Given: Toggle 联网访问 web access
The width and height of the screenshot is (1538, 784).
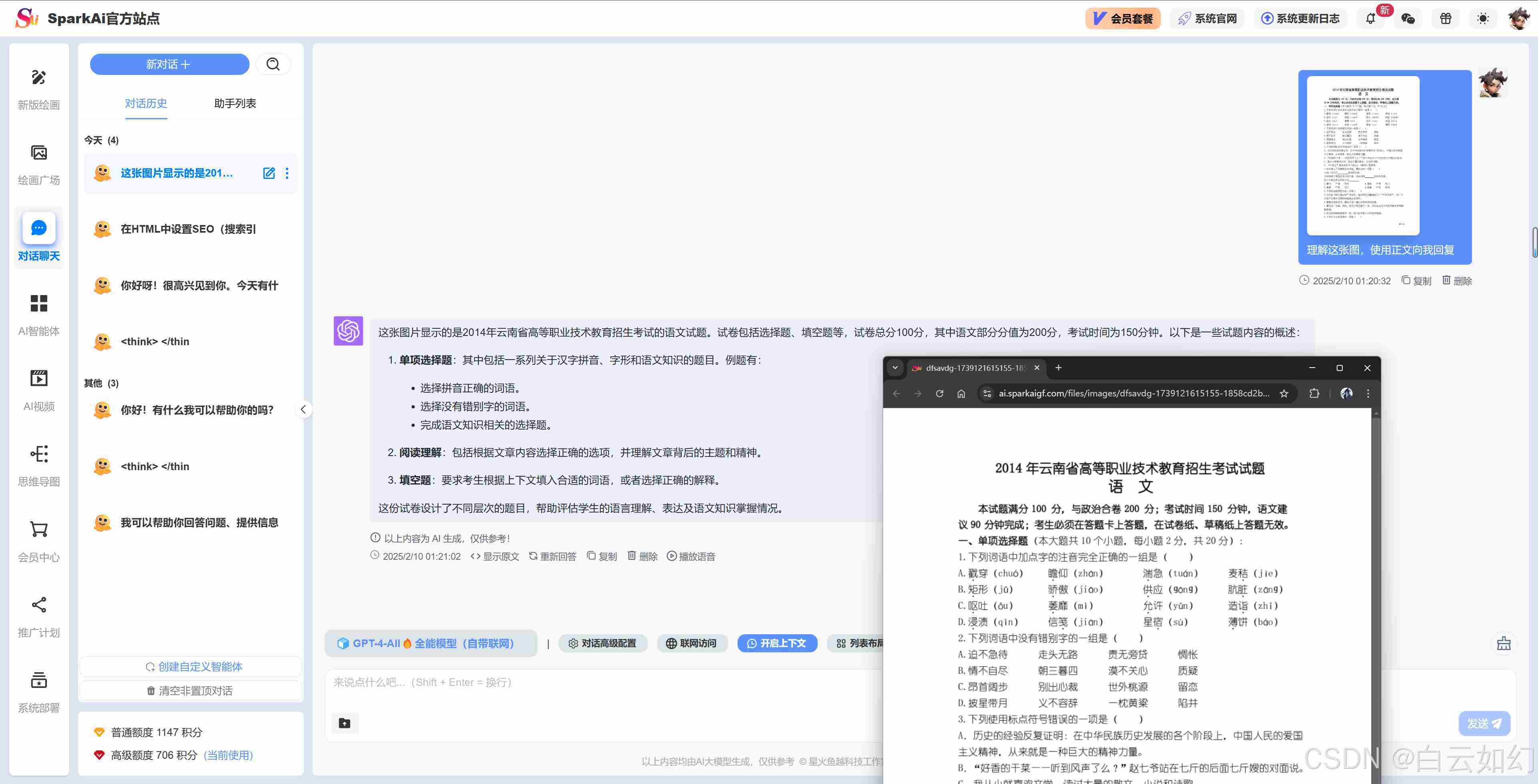Looking at the screenshot, I should [691, 643].
